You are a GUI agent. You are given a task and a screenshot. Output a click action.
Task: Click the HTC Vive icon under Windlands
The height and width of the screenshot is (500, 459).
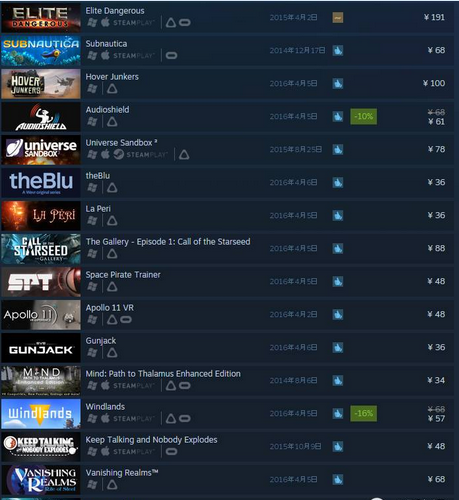coord(171,418)
